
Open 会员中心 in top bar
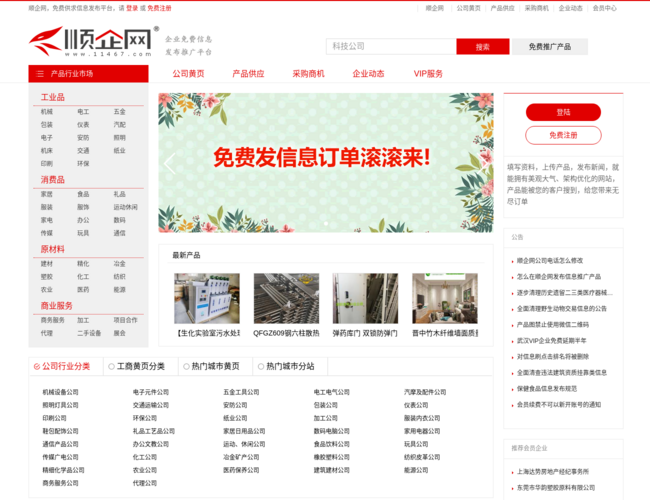click(604, 8)
